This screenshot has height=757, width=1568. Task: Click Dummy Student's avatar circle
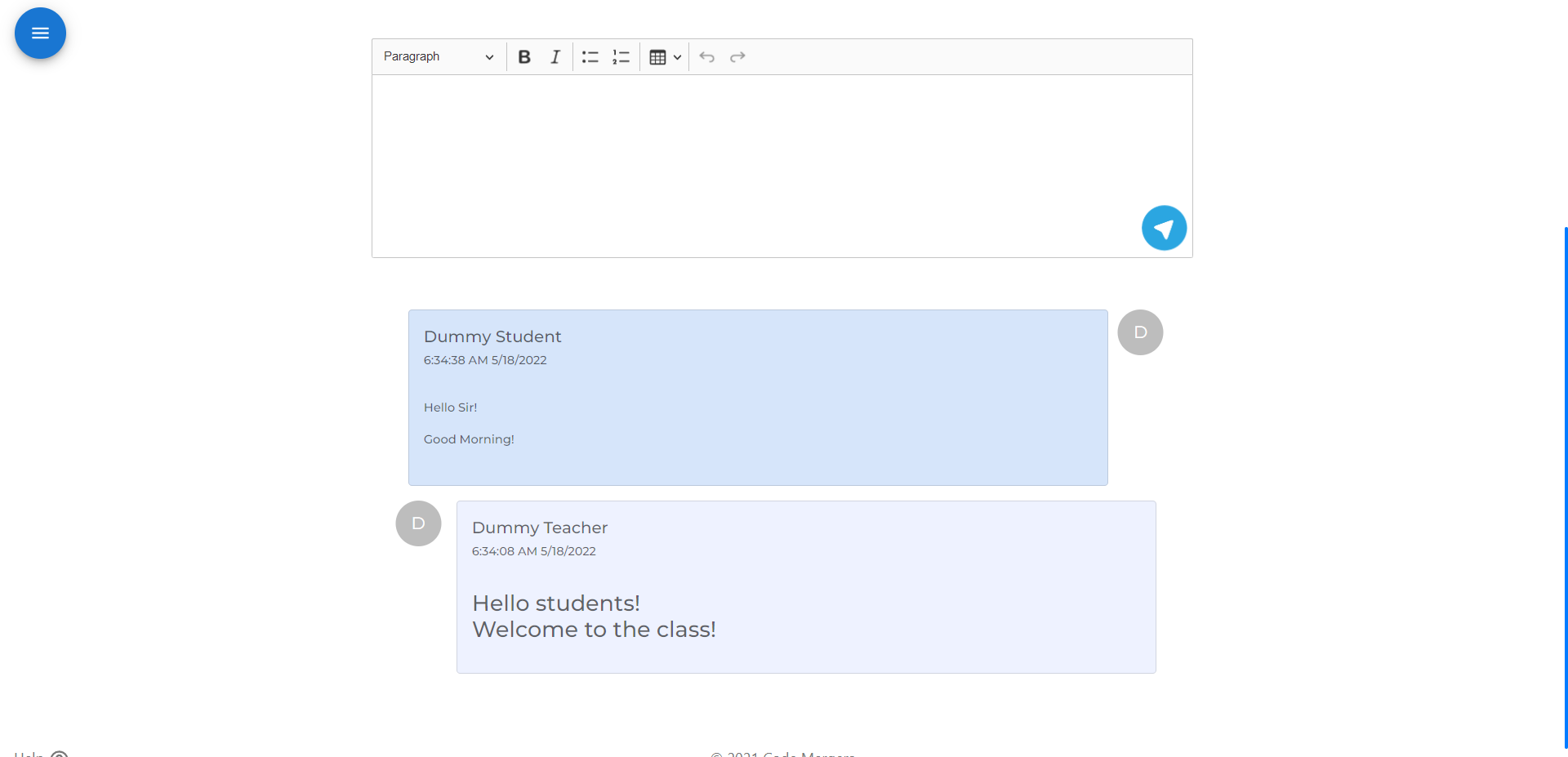(1140, 332)
